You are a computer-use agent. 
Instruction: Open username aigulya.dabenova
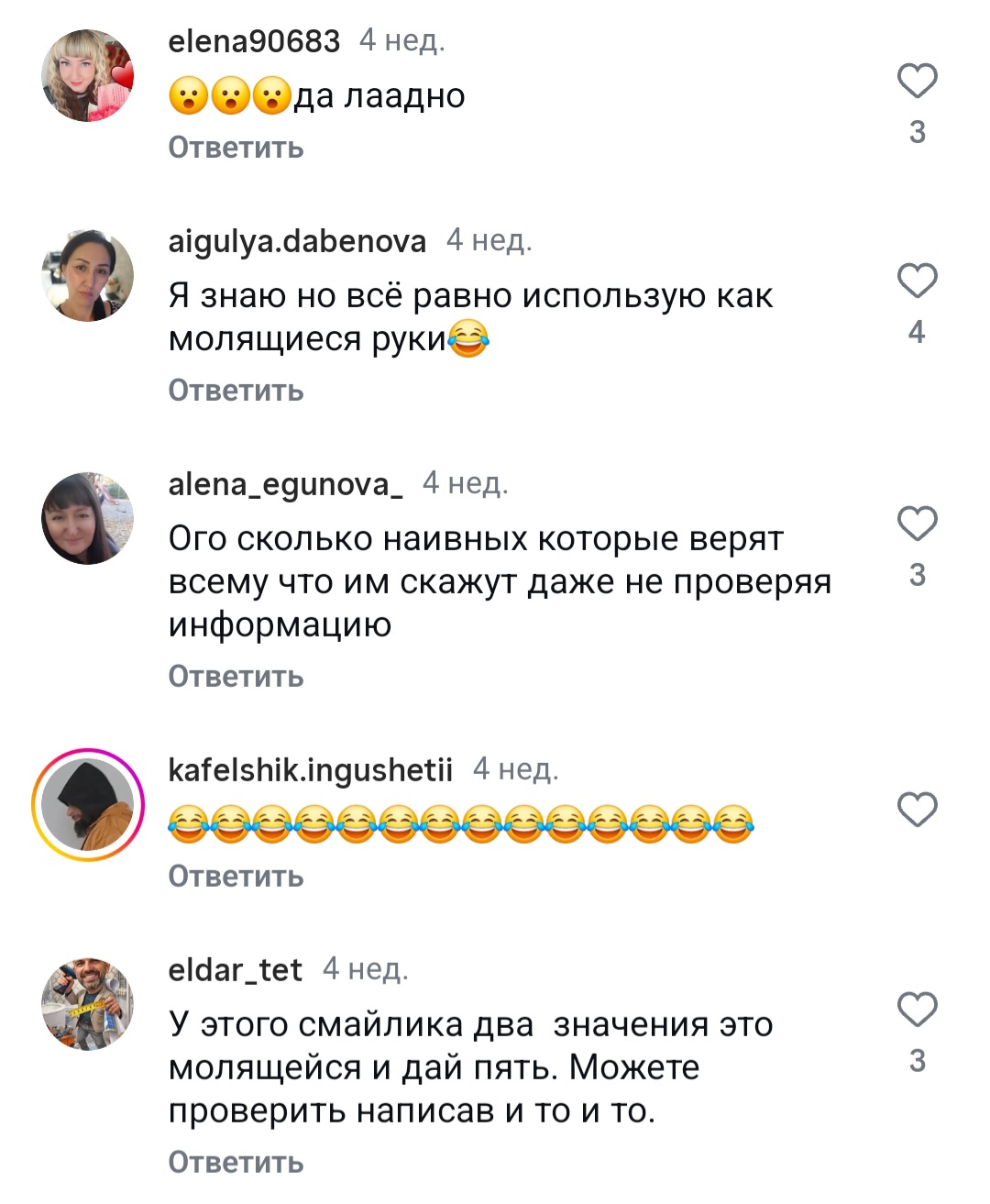point(297,241)
